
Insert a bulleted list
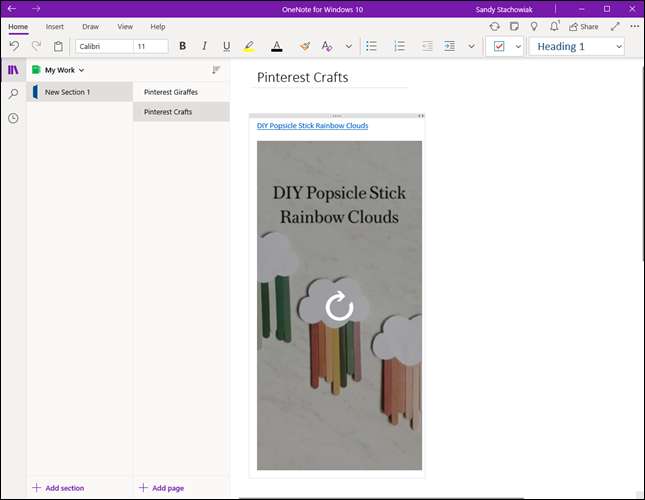(x=371, y=46)
